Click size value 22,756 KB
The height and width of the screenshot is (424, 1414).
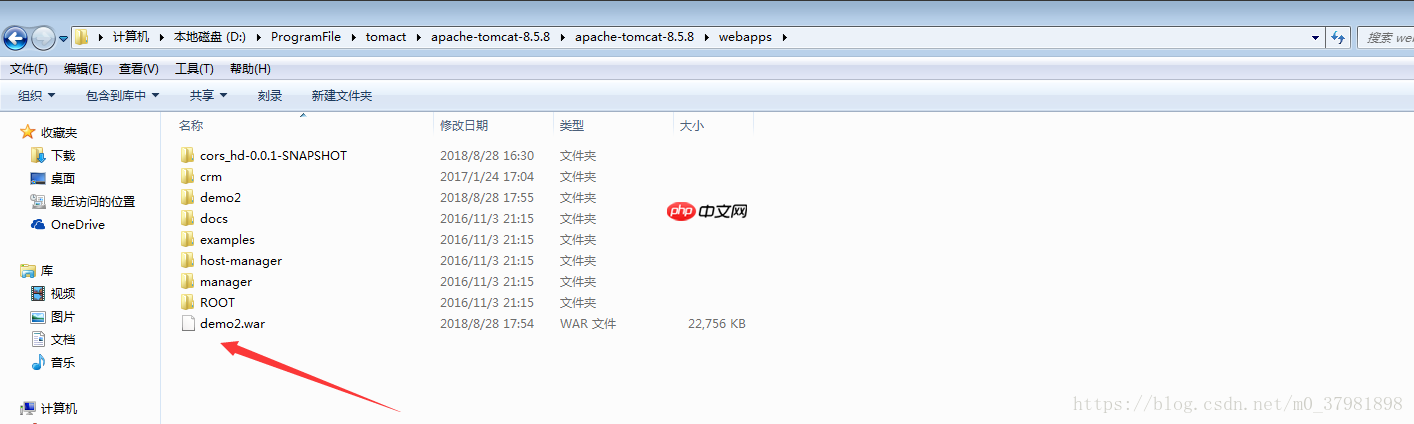coord(717,323)
